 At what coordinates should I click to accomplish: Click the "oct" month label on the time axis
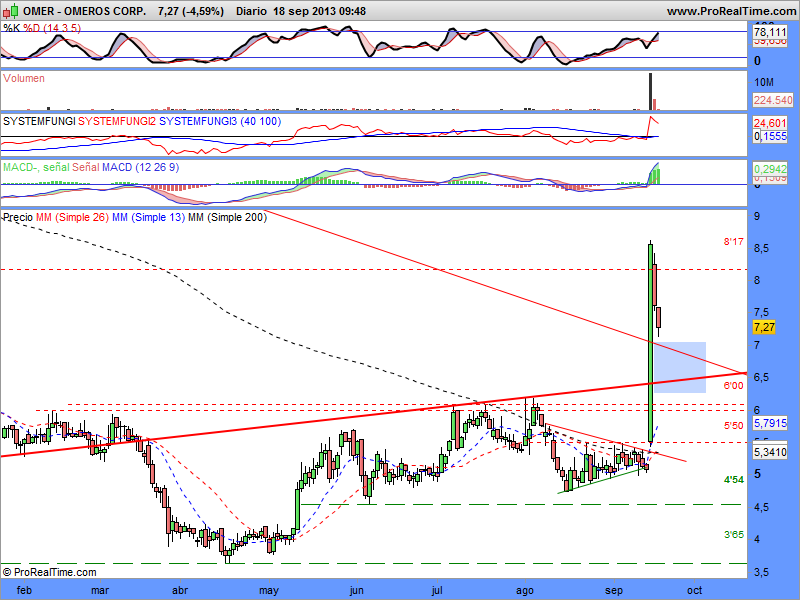(x=694, y=590)
